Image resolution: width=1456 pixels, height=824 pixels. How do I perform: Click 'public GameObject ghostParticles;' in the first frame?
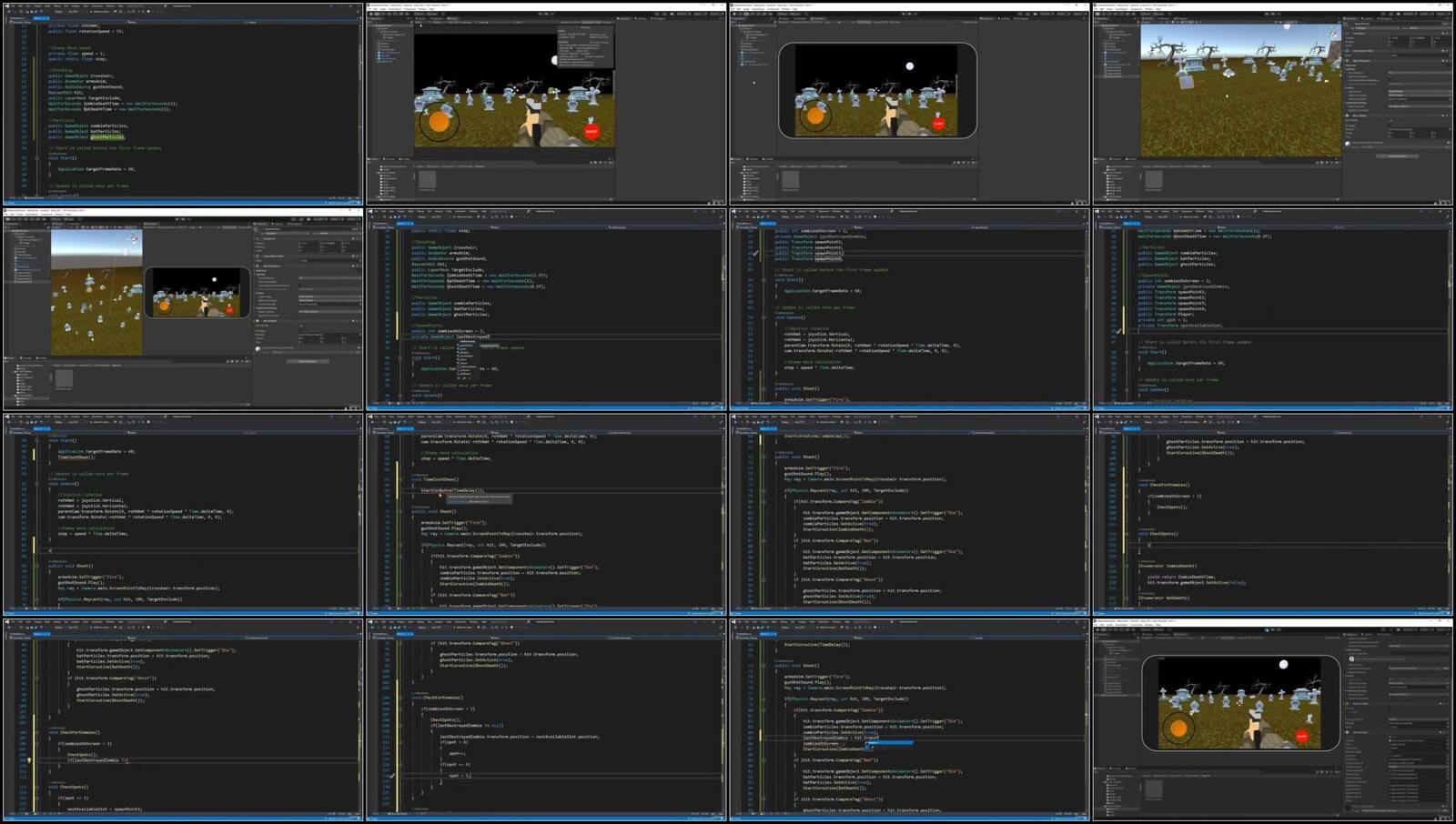point(86,137)
